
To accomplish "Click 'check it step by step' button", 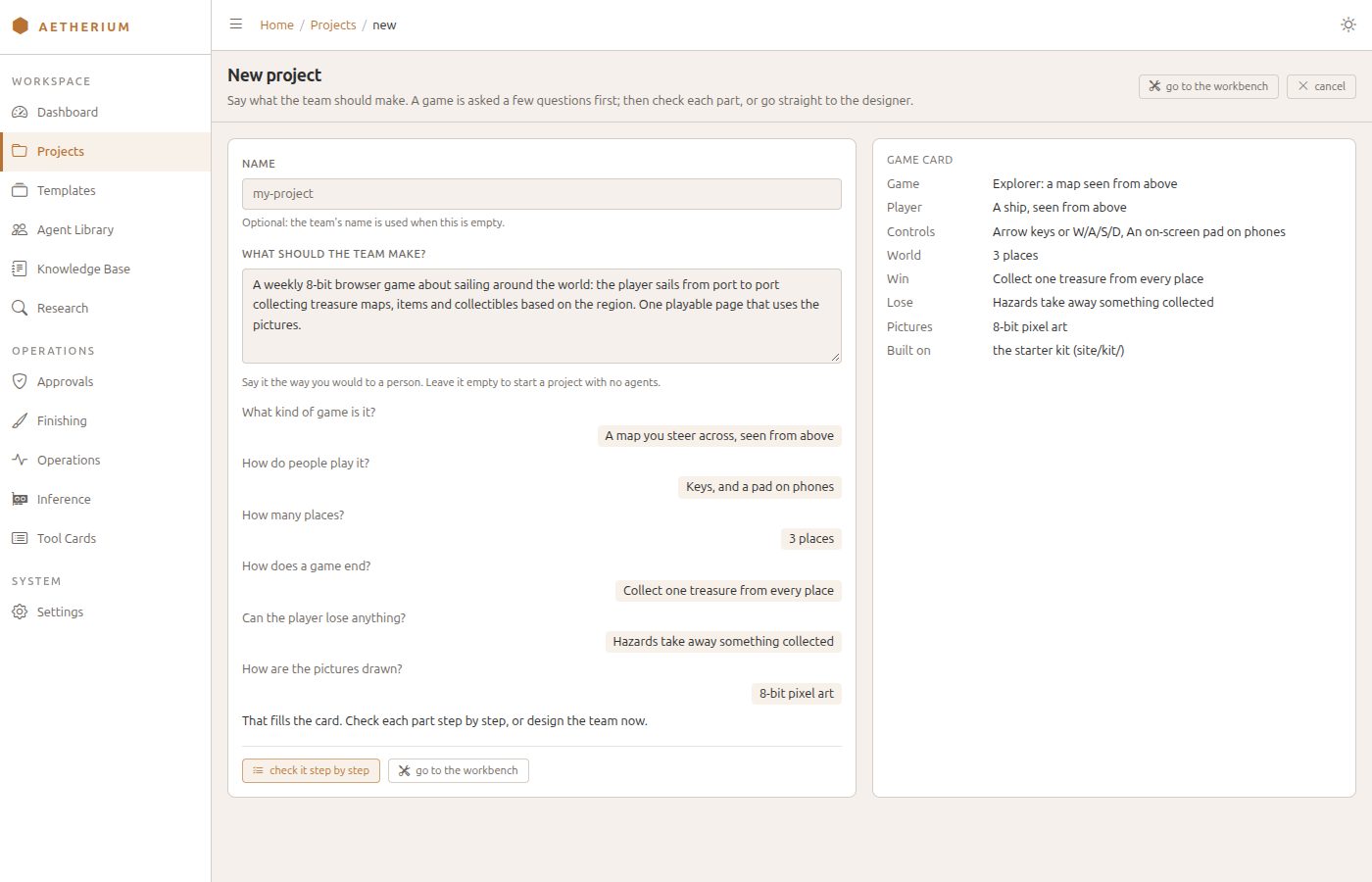I will pos(311,770).
